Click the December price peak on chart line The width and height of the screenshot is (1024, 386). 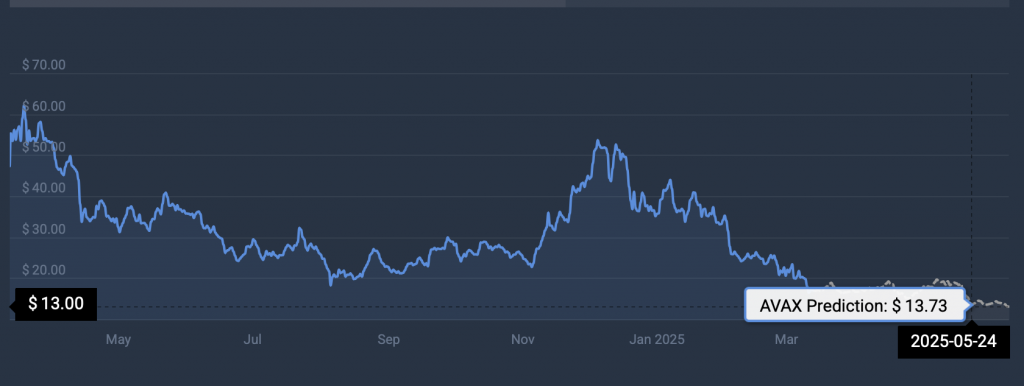pos(598,141)
